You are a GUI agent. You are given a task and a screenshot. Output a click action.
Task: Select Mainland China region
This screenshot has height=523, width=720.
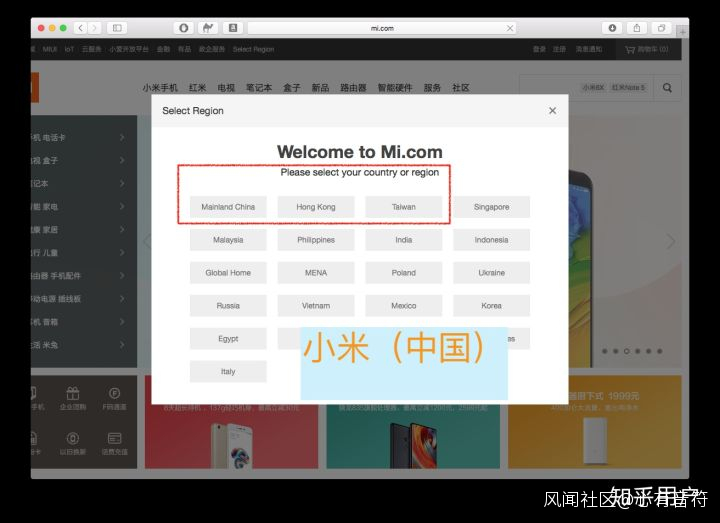click(x=228, y=207)
